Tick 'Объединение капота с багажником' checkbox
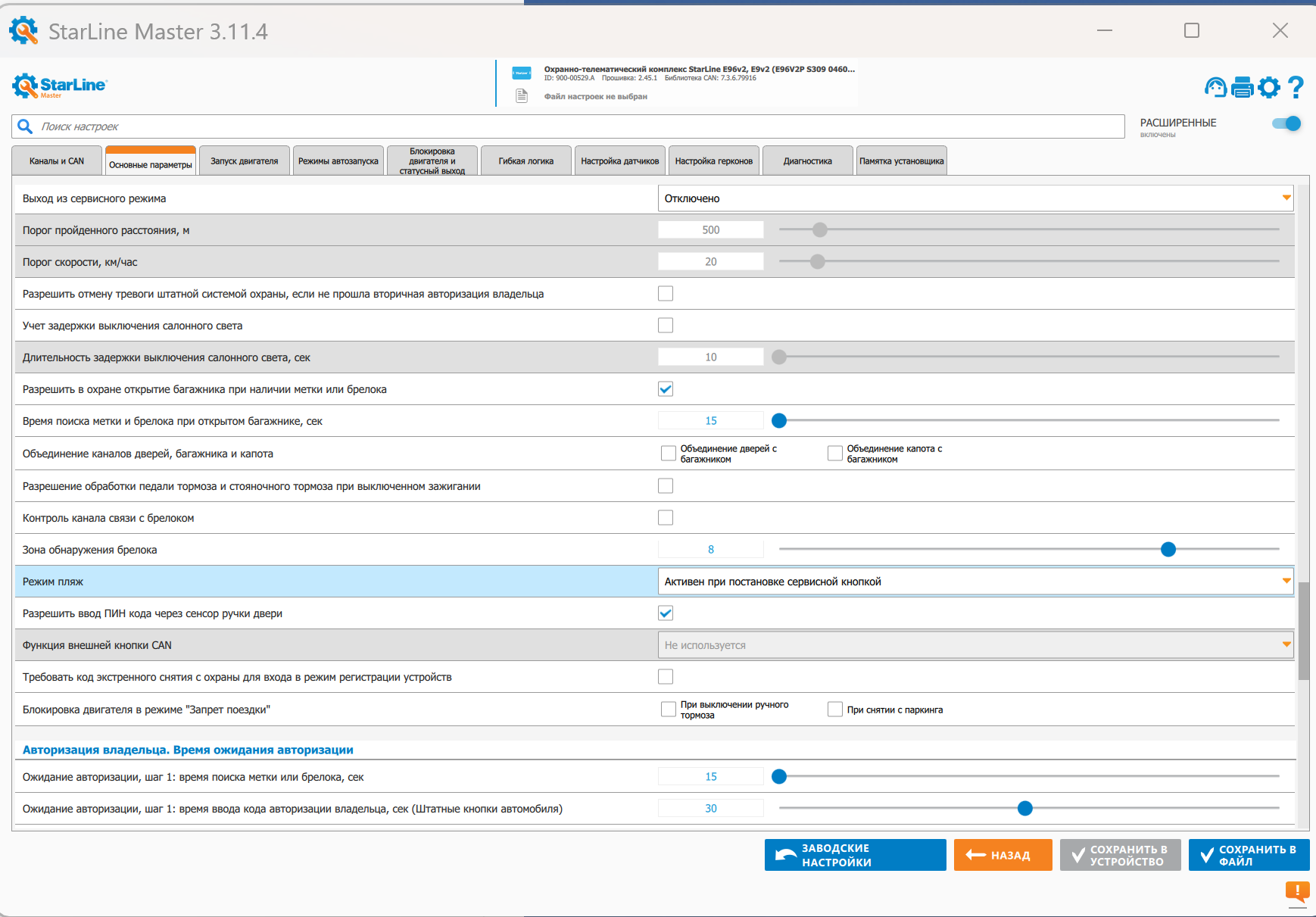Image resolution: width=1316 pixels, height=917 pixels. coord(835,454)
